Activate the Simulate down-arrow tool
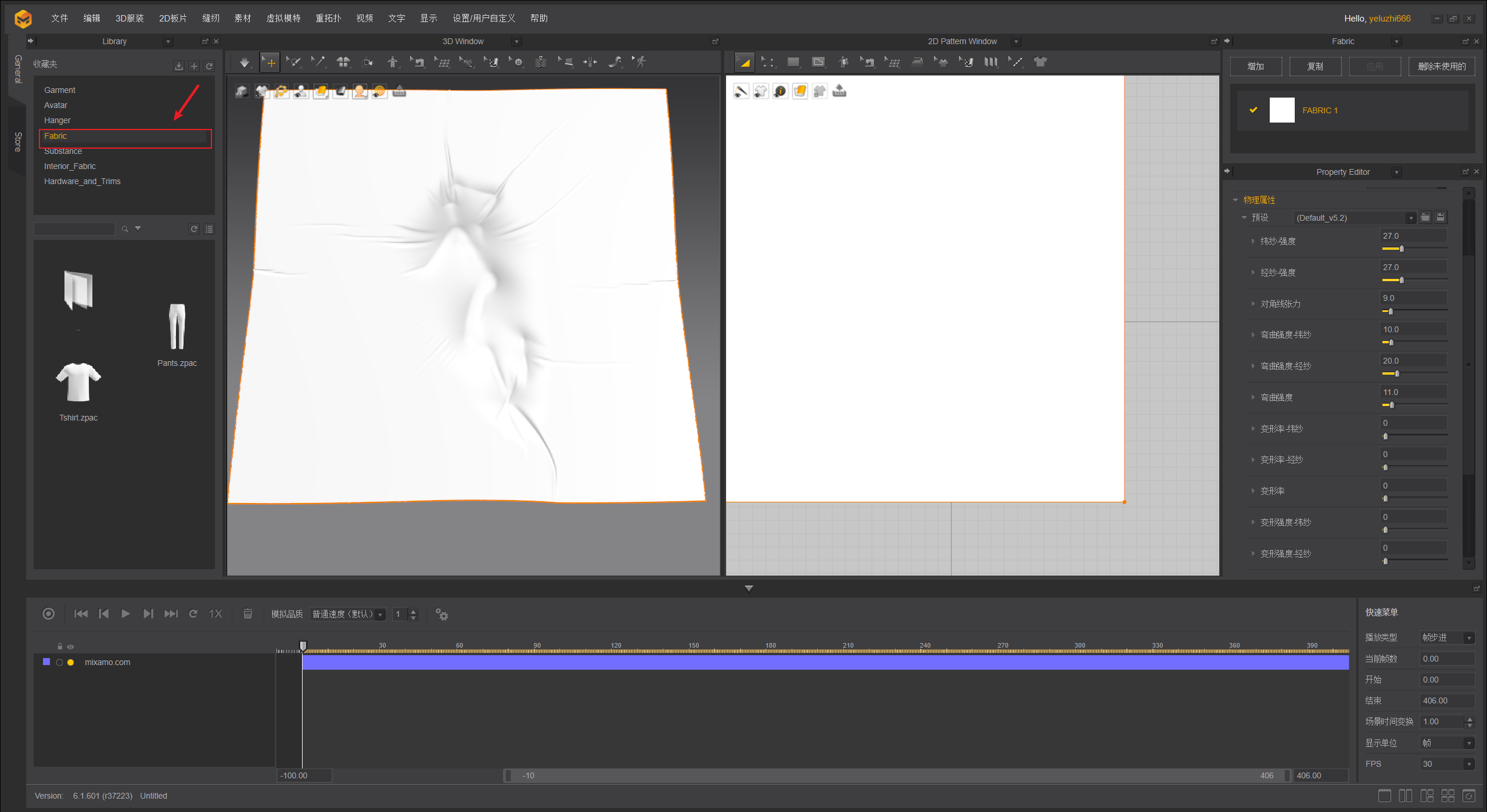The height and width of the screenshot is (812, 1487). 245,62
